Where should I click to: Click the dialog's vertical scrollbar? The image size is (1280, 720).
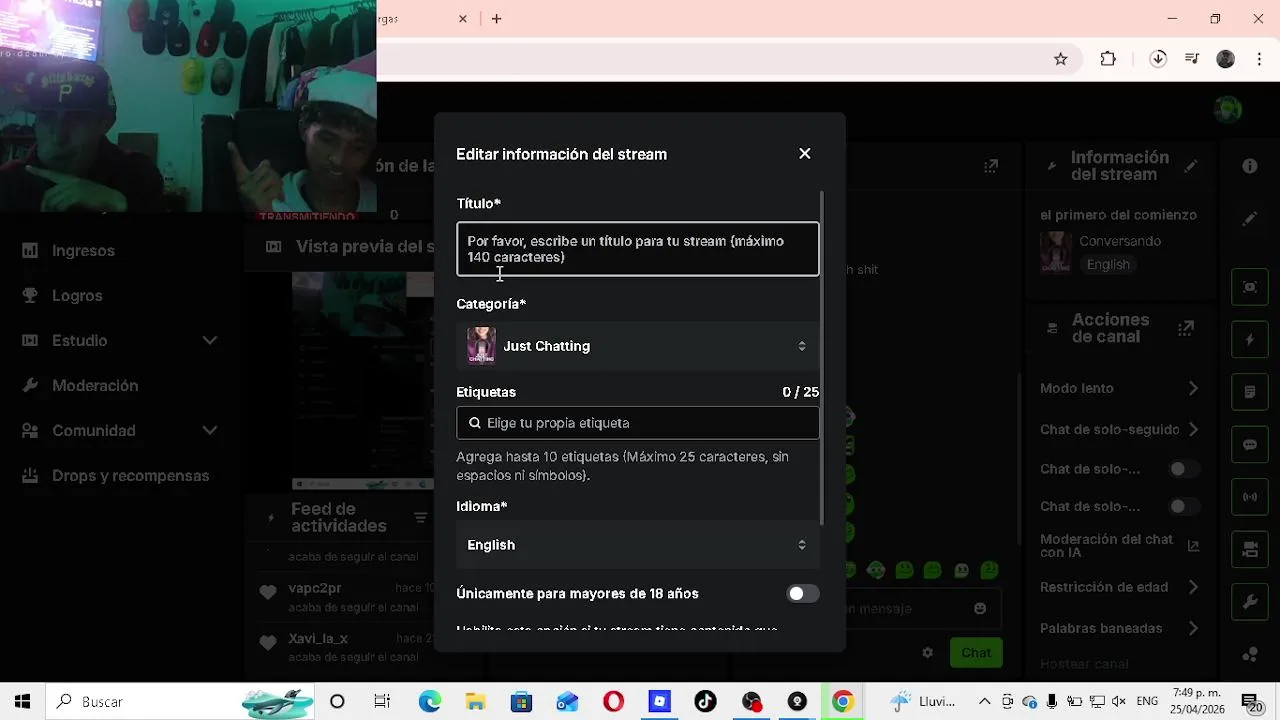point(822,358)
